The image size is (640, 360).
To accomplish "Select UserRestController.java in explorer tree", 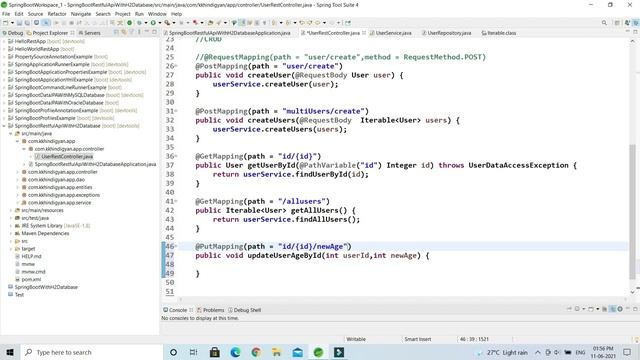I will [x=64, y=156].
